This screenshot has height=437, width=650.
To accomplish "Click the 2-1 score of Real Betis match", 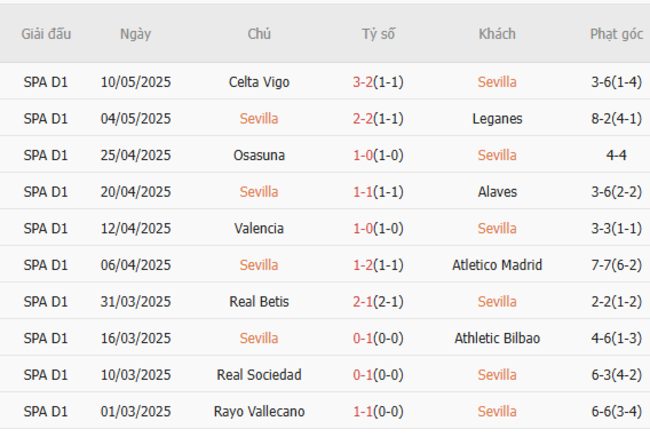I will [363, 302].
